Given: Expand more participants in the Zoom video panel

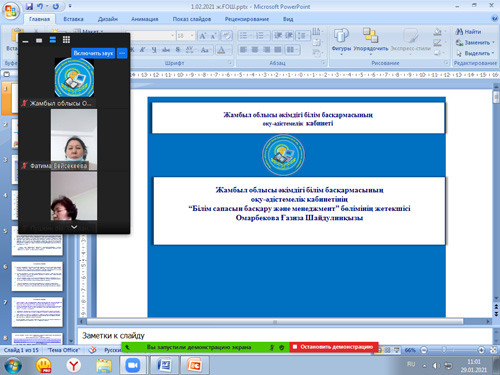Looking at the screenshot, I should [x=74, y=227].
